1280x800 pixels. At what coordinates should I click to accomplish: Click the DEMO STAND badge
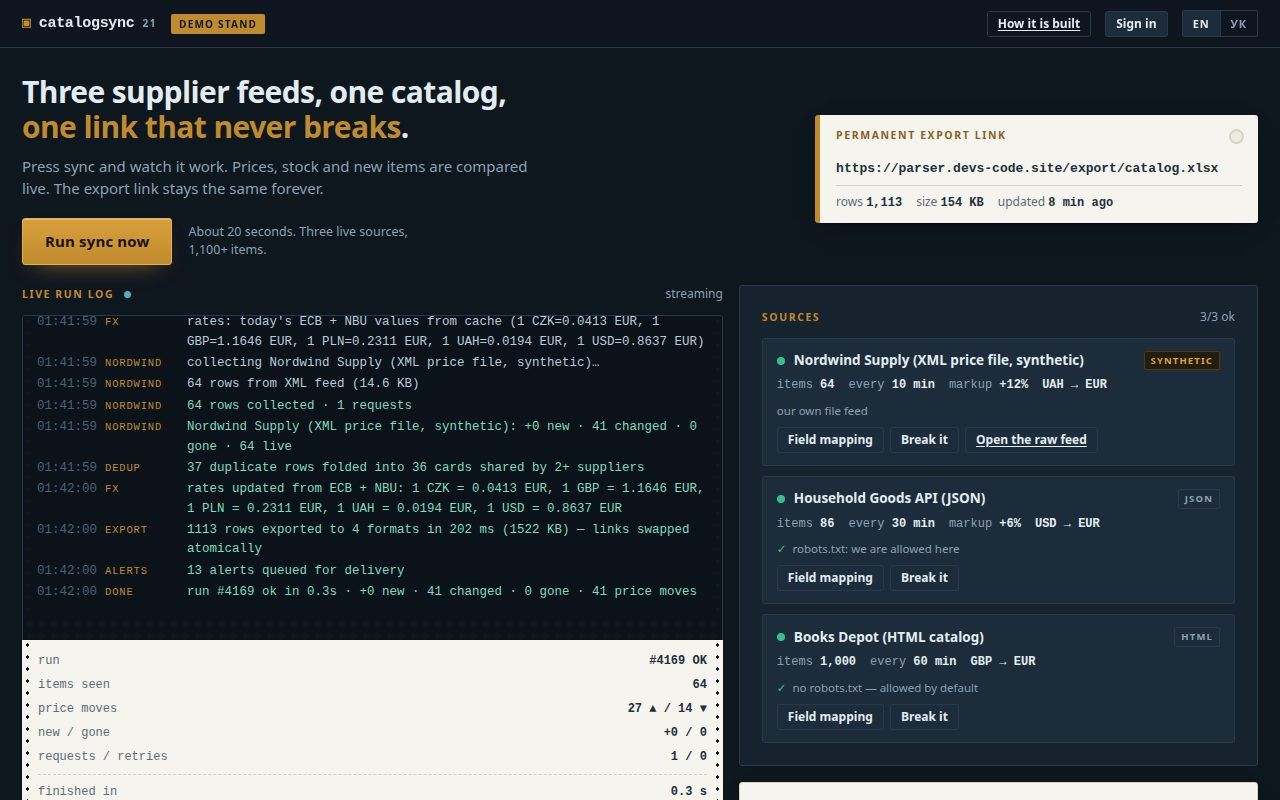tap(218, 24)
